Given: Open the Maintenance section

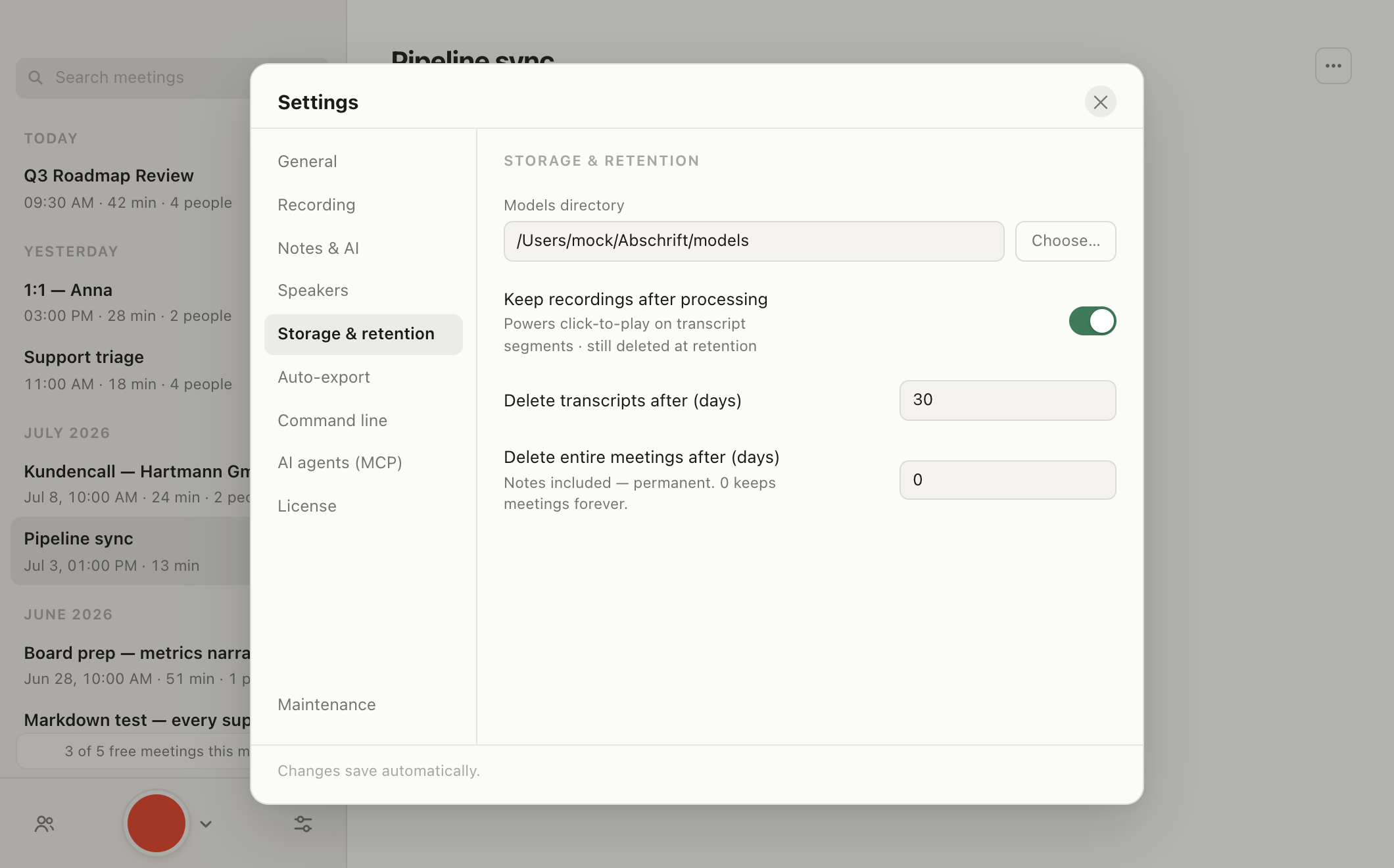Looking at the screenshot, I should (x=364, y=704).
